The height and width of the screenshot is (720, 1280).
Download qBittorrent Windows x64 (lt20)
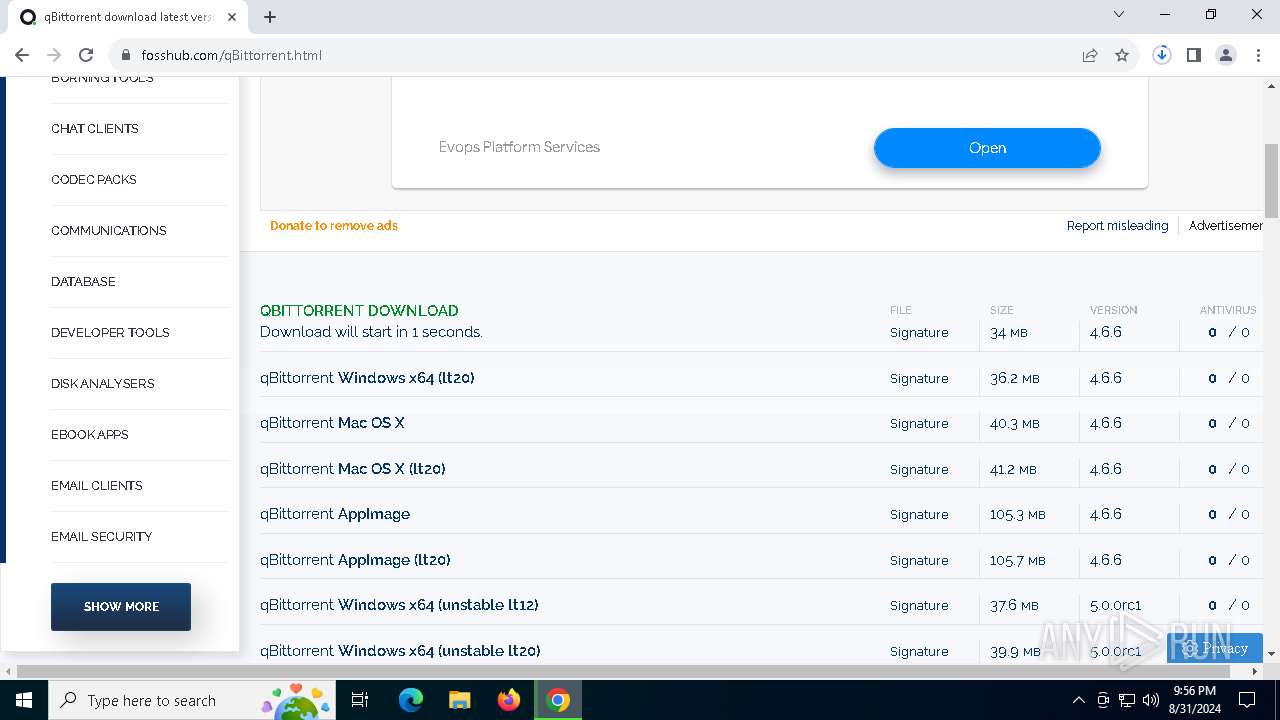click(x=367, y=378)
